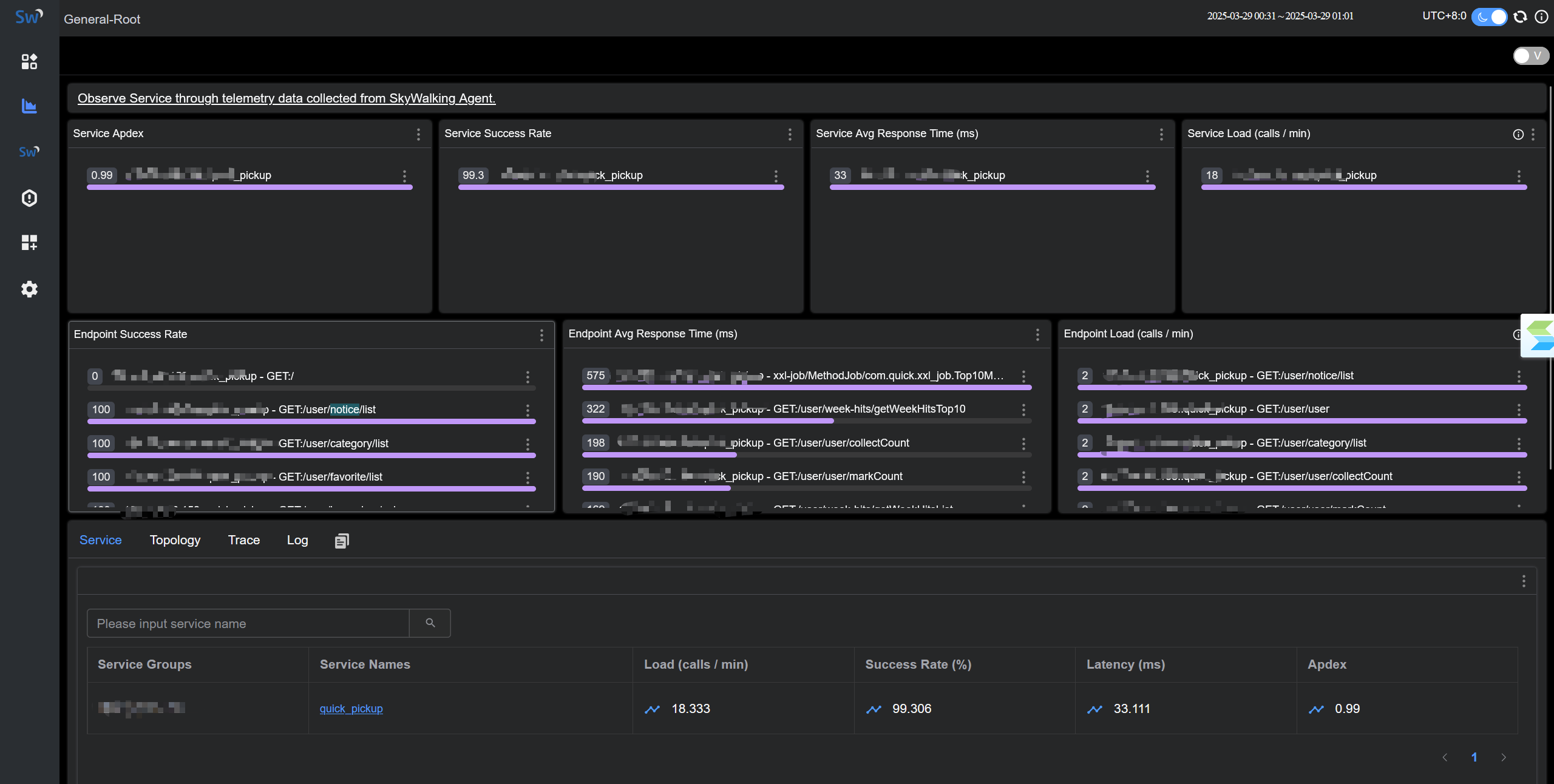The width and height of the screenshot is (1554, 784).
Task: Open Service Success Rate panel three-dot menu
Action: [x=790, y=134]
